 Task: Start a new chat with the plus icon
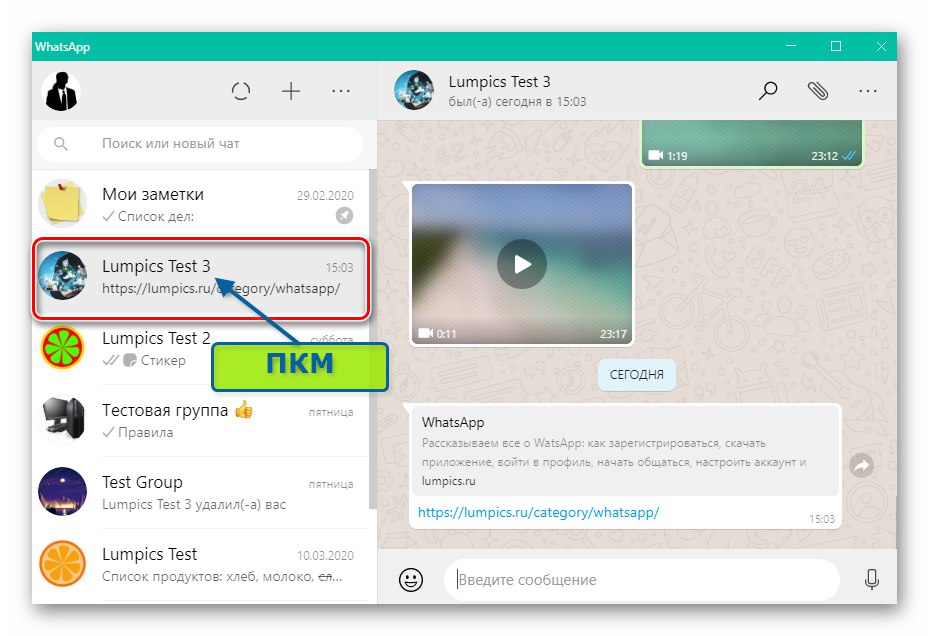[291, 91]
